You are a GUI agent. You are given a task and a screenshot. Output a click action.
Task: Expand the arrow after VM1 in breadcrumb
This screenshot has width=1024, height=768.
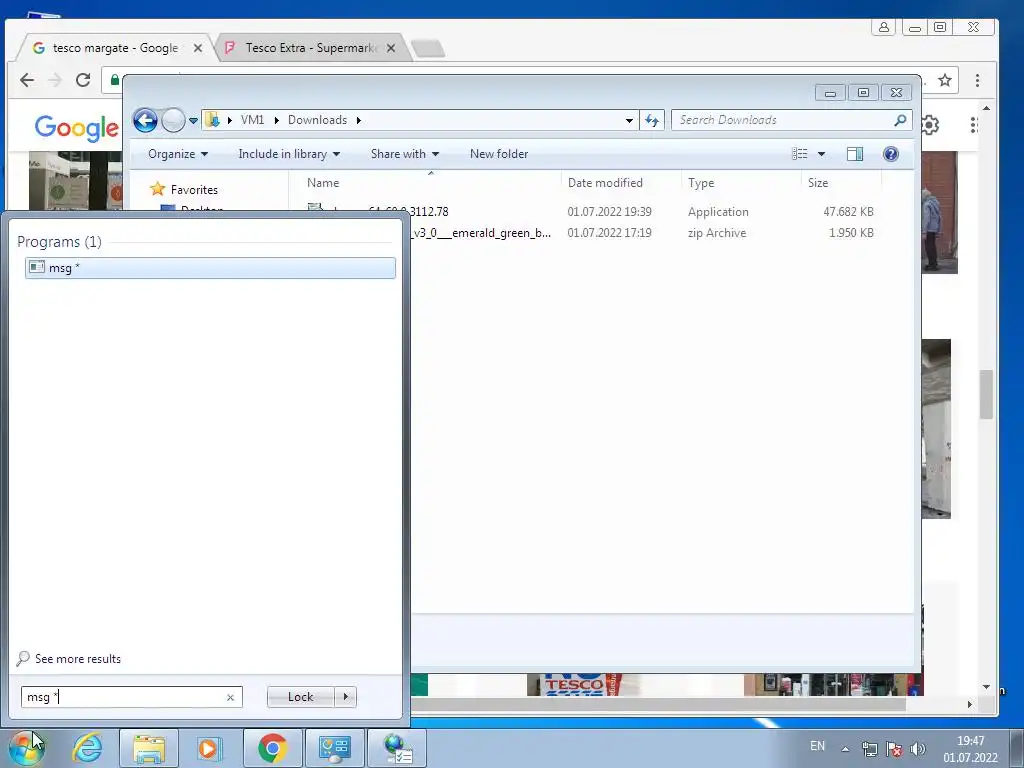tap(276, 120)
